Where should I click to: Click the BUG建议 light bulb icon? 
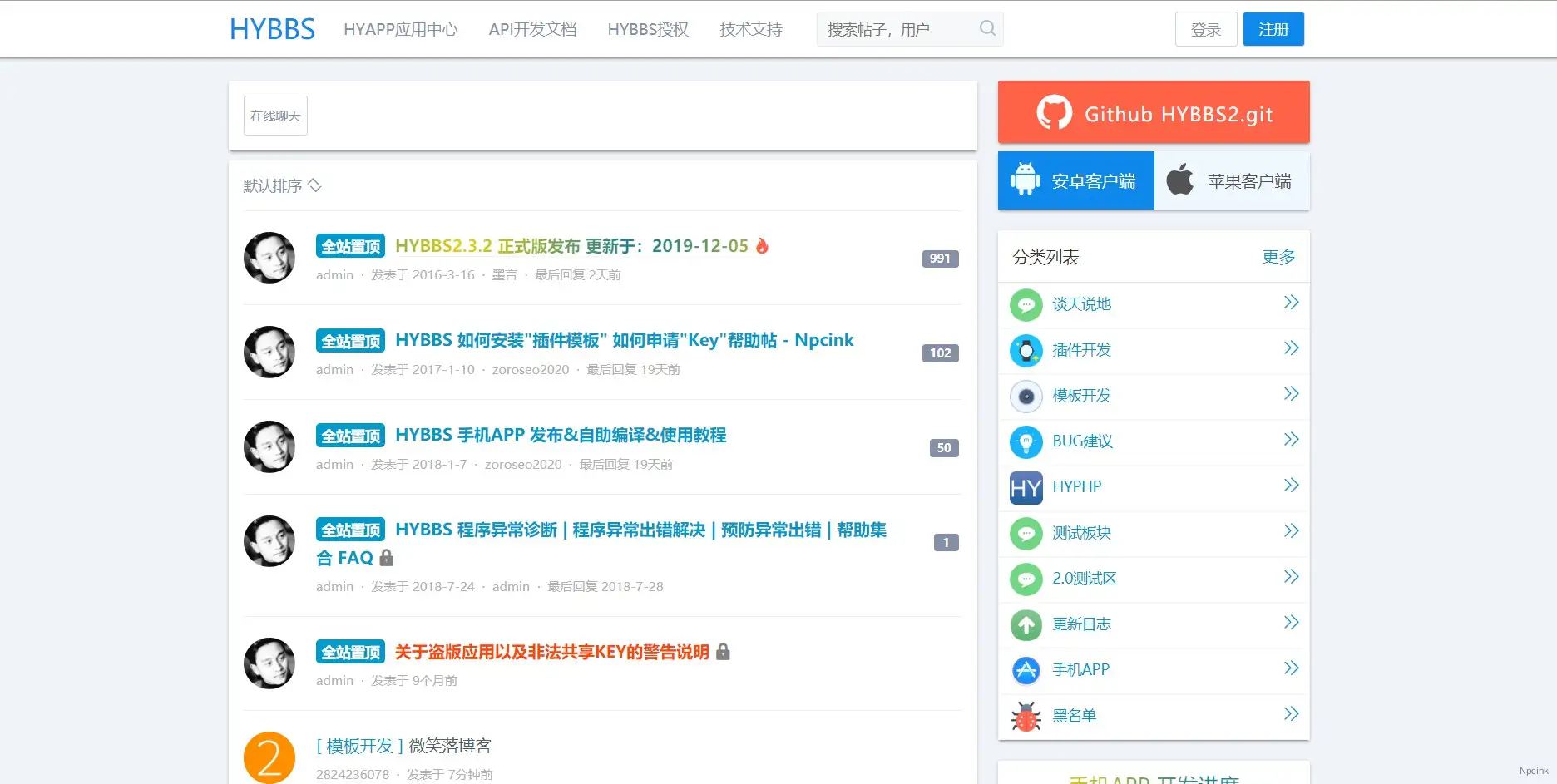click(x=1026, y=441)
